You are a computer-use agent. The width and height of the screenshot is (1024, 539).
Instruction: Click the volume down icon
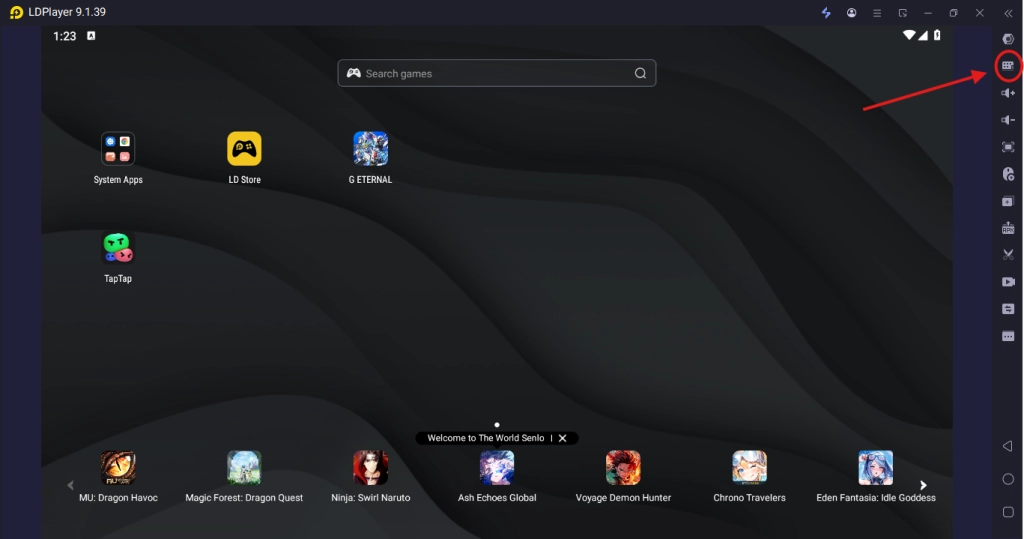point(1008,120)
